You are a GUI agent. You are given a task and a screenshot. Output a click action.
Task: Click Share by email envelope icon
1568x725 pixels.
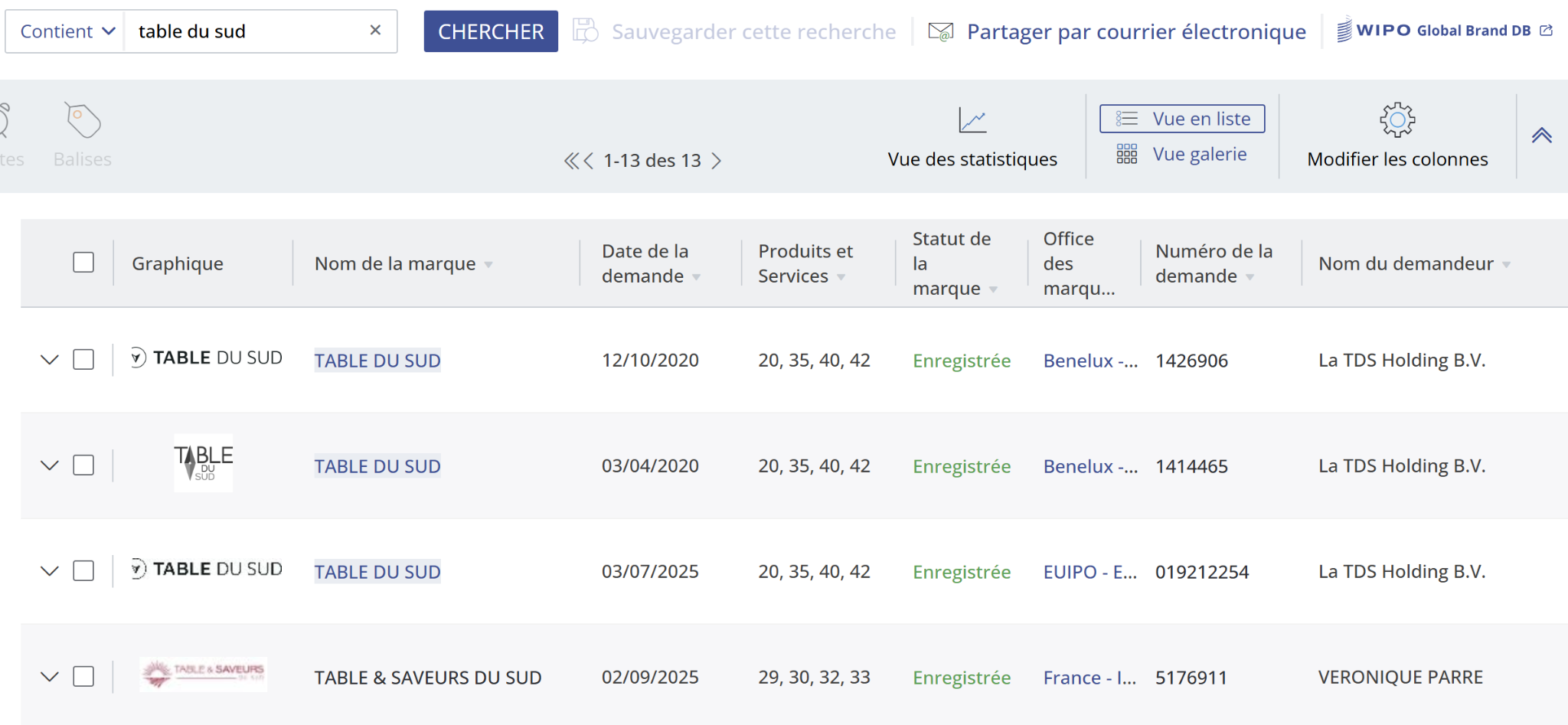pyautogui.click(x=940, y=31)
